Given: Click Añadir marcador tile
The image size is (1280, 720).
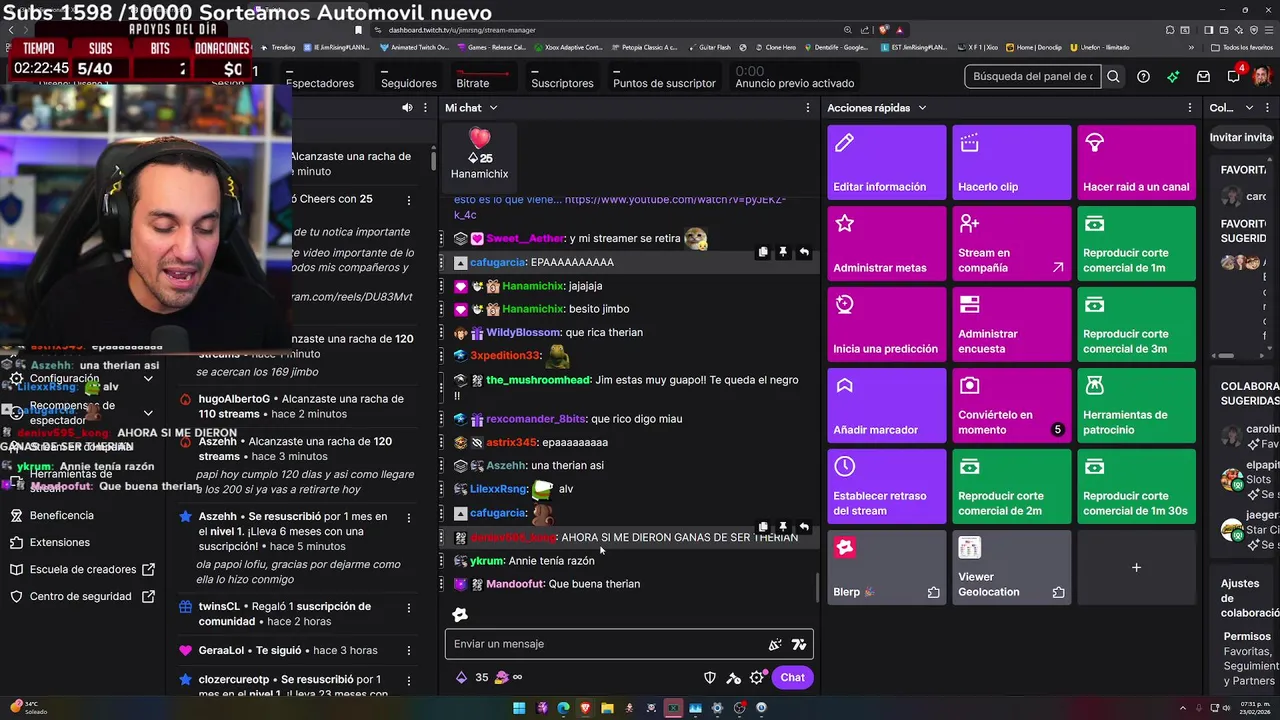Looking at the screenshot, I should point(886,405).
